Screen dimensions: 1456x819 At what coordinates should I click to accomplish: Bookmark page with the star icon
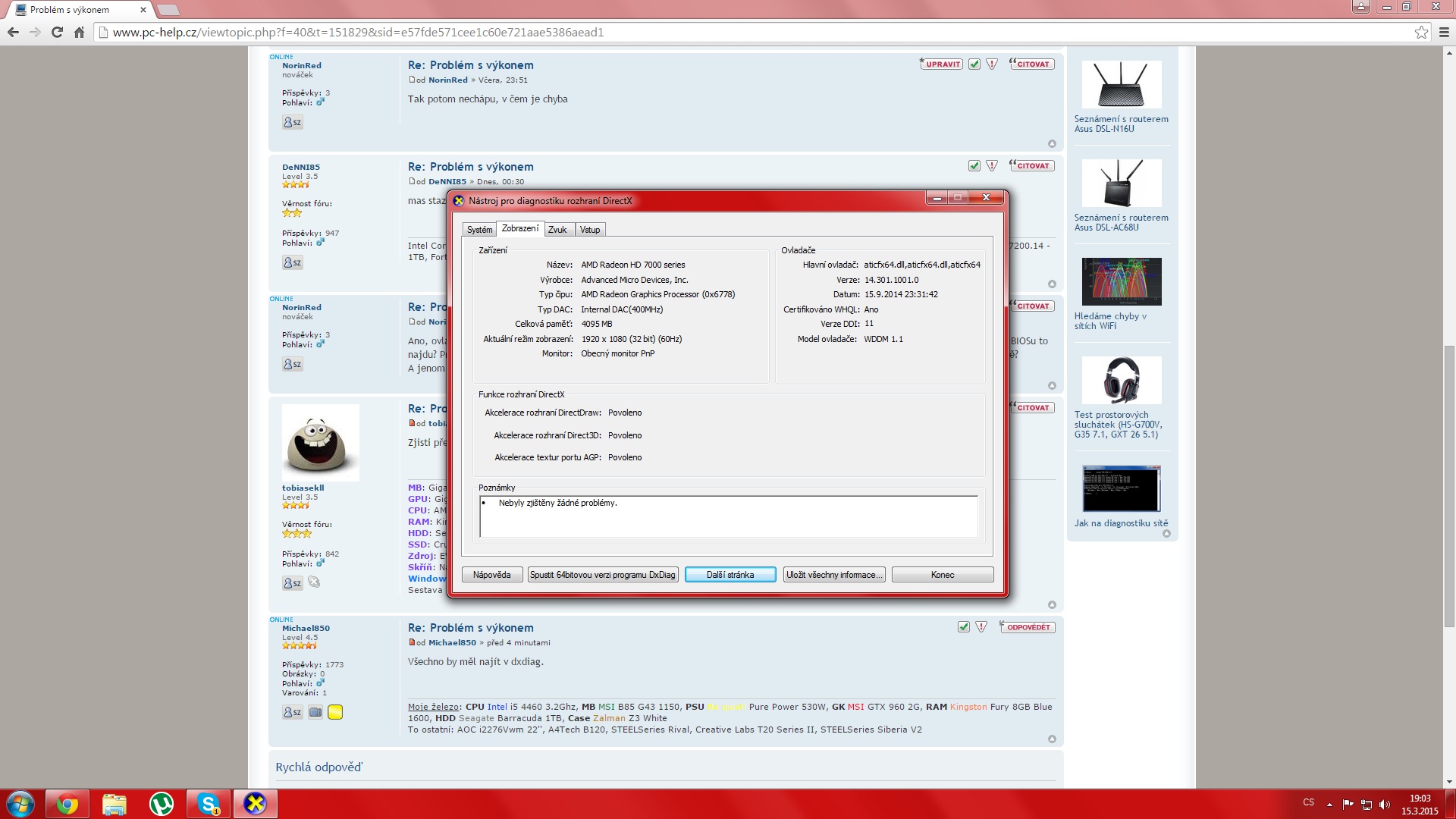coord(1421,32)
